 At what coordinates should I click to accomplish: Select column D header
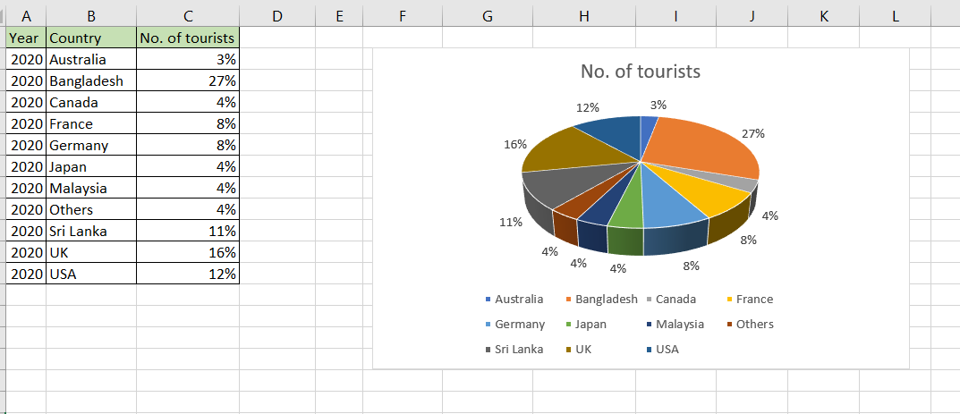[277, 17]
